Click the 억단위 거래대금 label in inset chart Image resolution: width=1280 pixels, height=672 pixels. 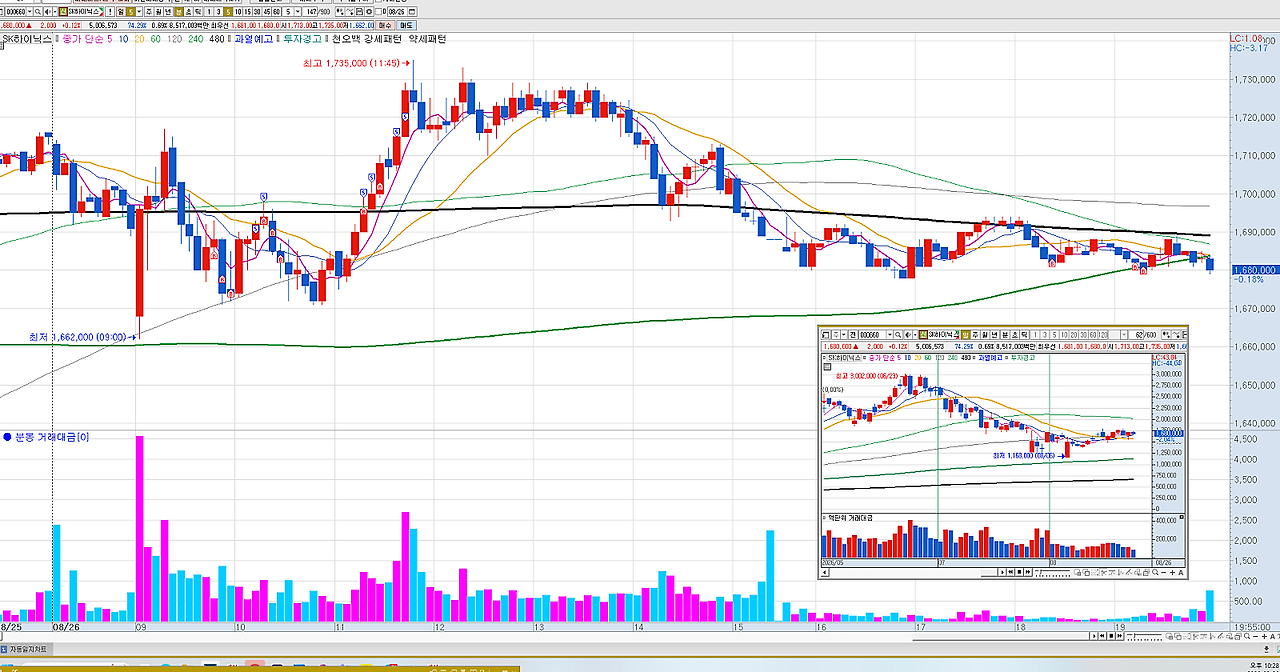tap(848, 518)
